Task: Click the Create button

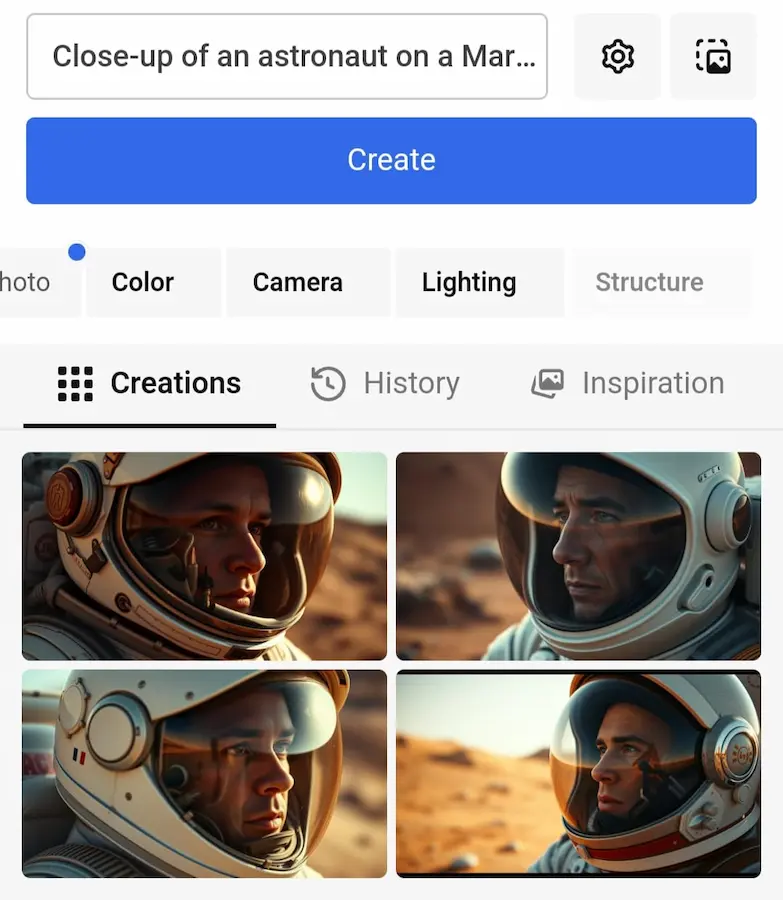Action: [x=391, y=161]
